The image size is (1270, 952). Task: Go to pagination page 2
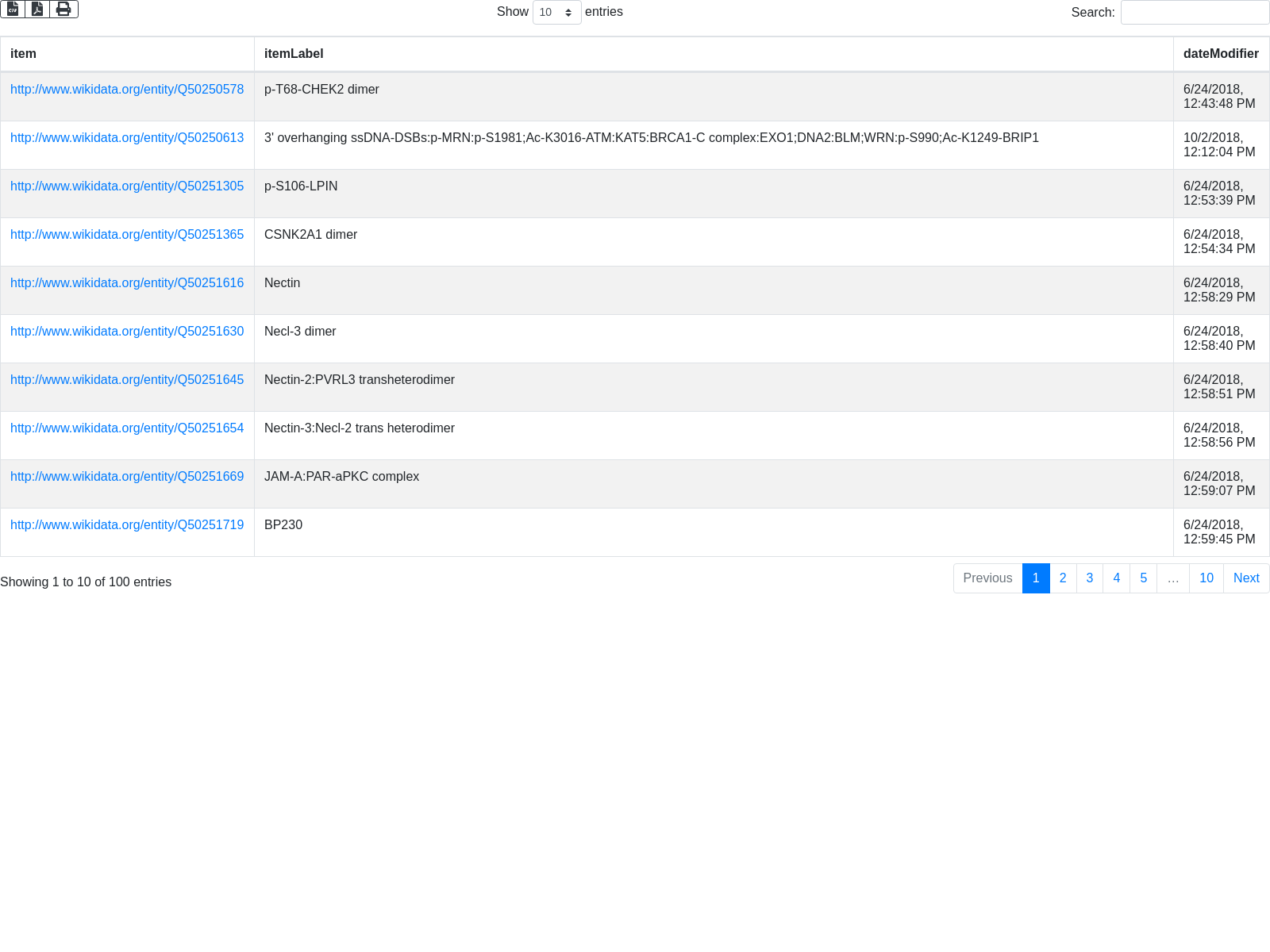point(1063,578)
